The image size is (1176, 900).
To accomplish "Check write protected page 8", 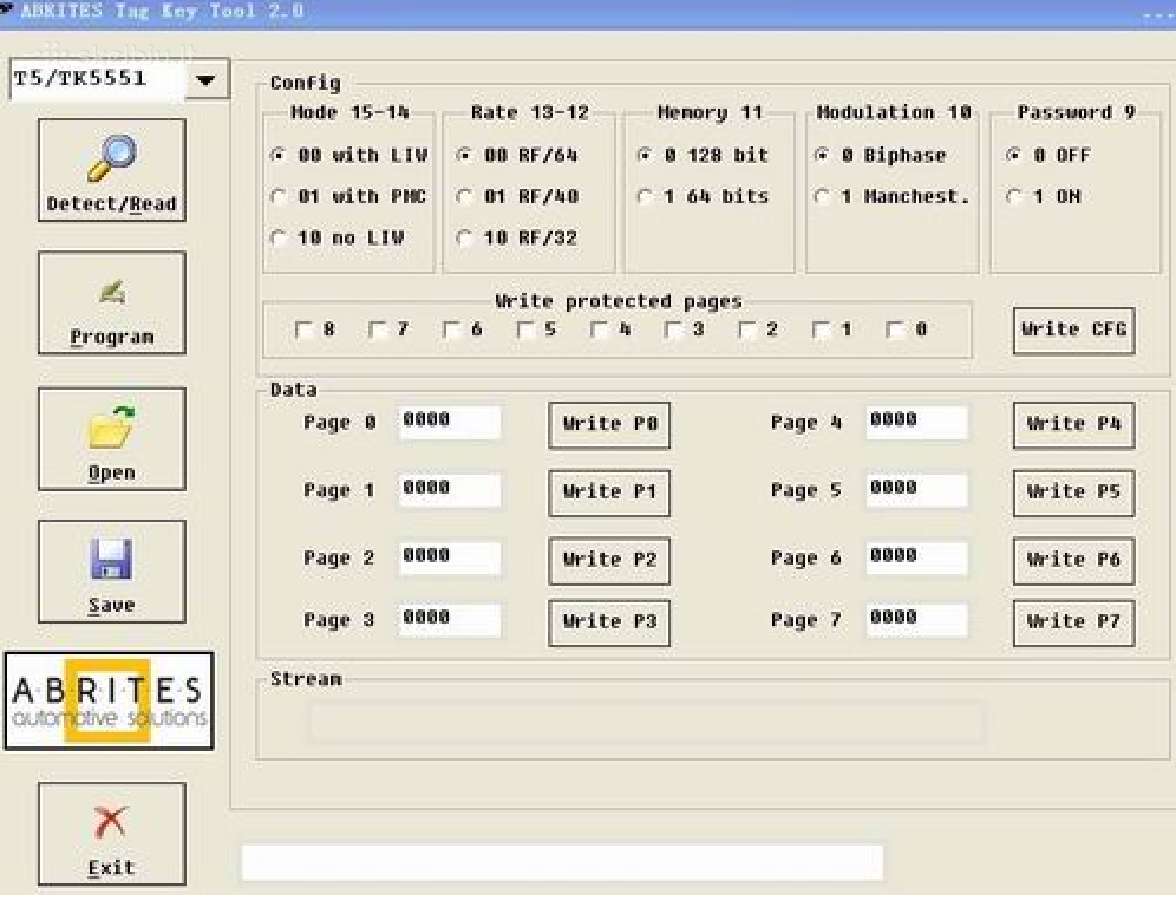I will (304, 329).
